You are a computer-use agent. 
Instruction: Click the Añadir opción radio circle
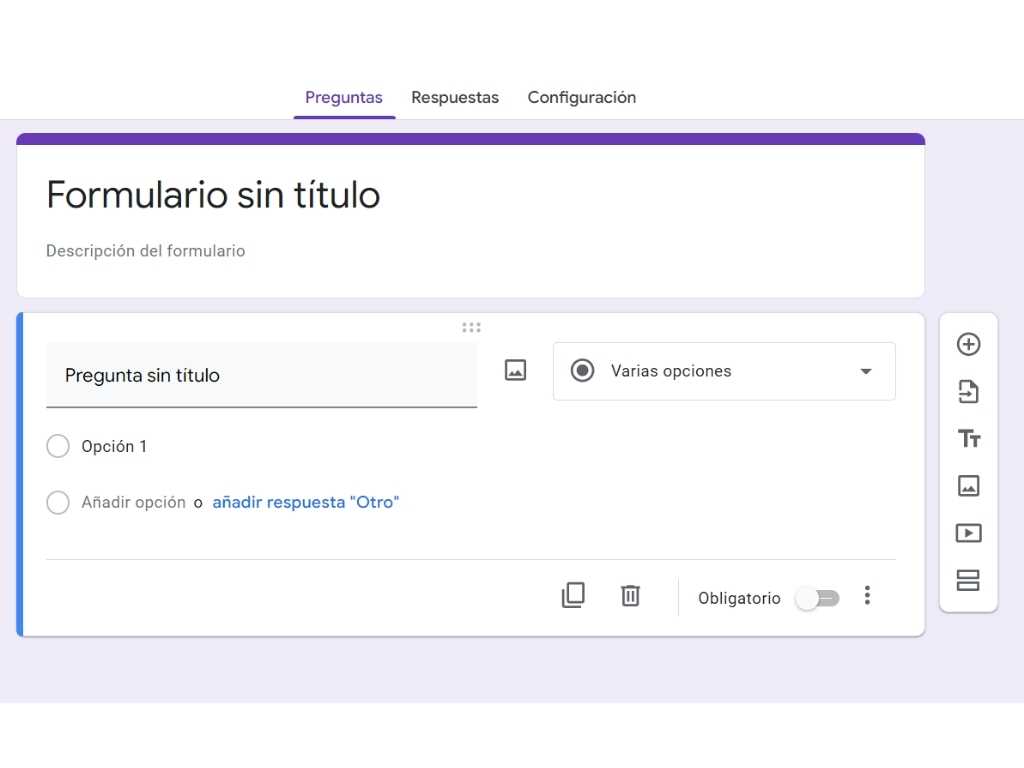point(58,502)
